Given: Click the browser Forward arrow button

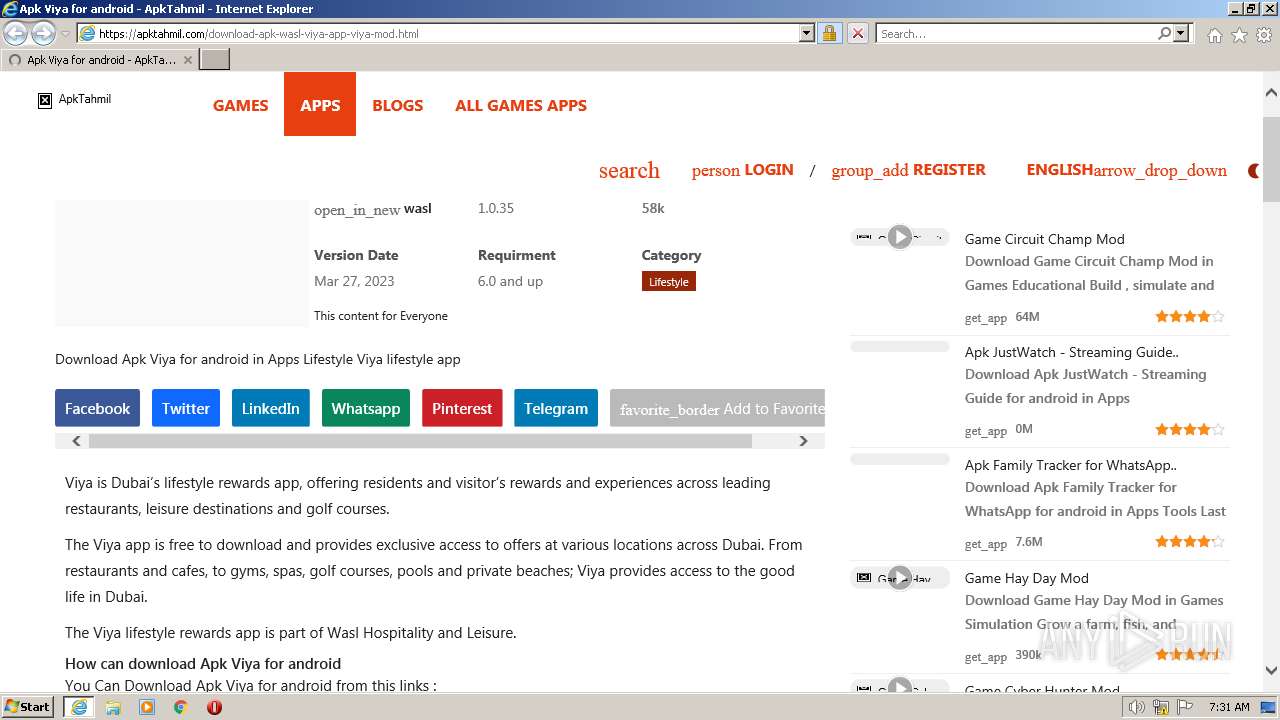Looking at the screenshot, I should (43, 33).
